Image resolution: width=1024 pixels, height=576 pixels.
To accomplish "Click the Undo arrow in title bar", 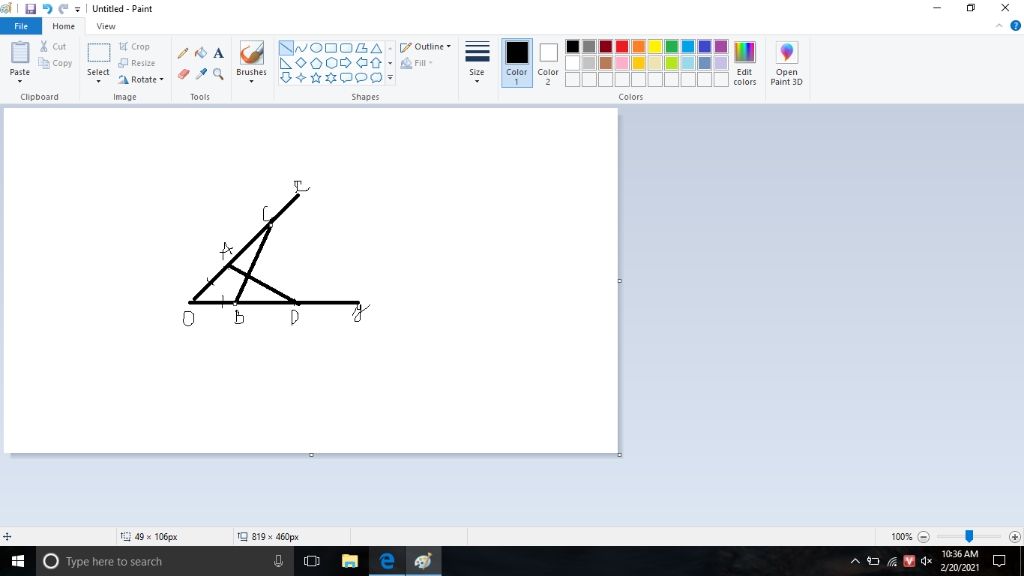I will (x=47, y=8).
